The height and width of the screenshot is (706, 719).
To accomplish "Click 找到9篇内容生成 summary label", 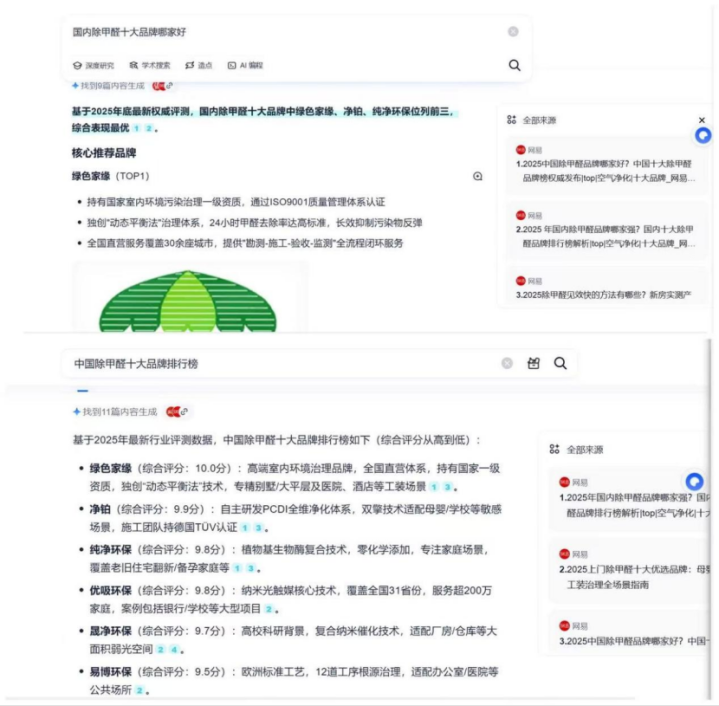I will click(x=112, y=86).
